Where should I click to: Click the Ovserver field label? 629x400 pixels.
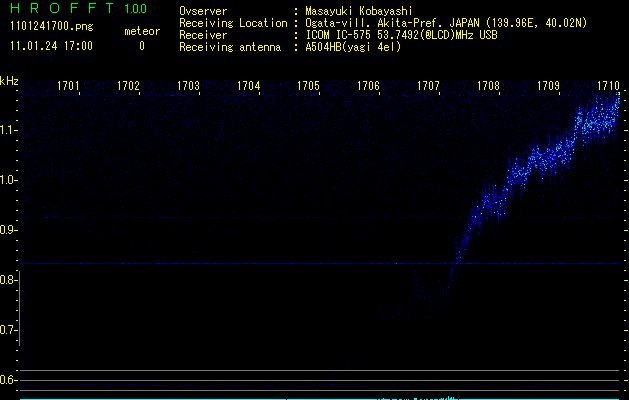(203, 11)
